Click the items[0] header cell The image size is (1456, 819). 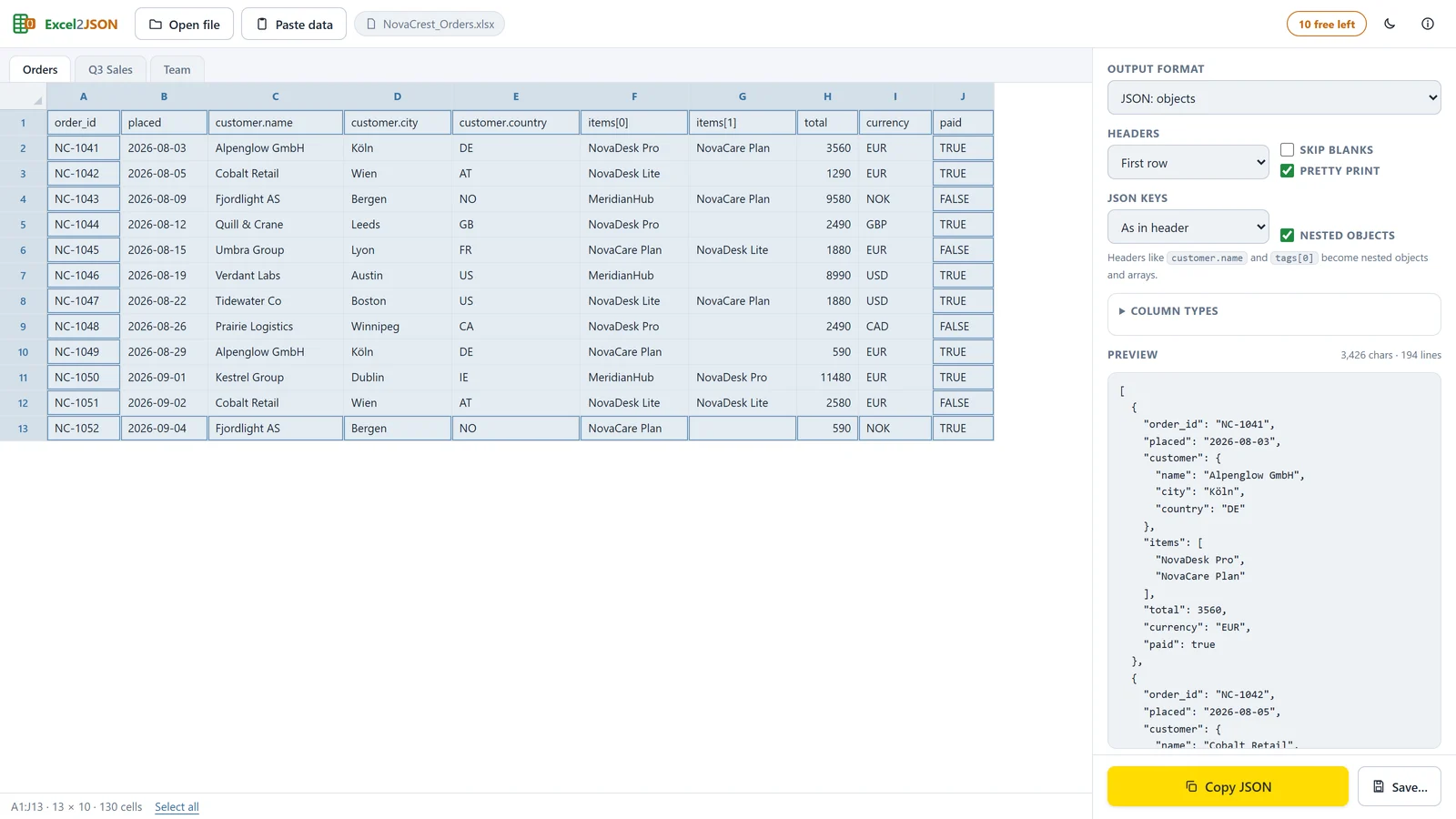(x=634, y=122)
